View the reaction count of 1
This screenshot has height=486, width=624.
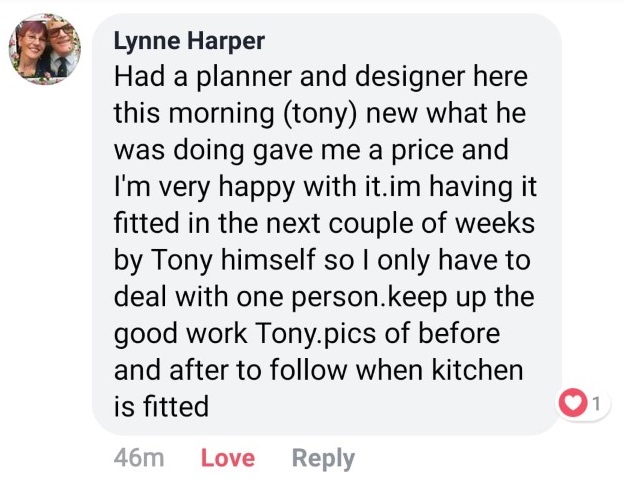pos(597,405)
